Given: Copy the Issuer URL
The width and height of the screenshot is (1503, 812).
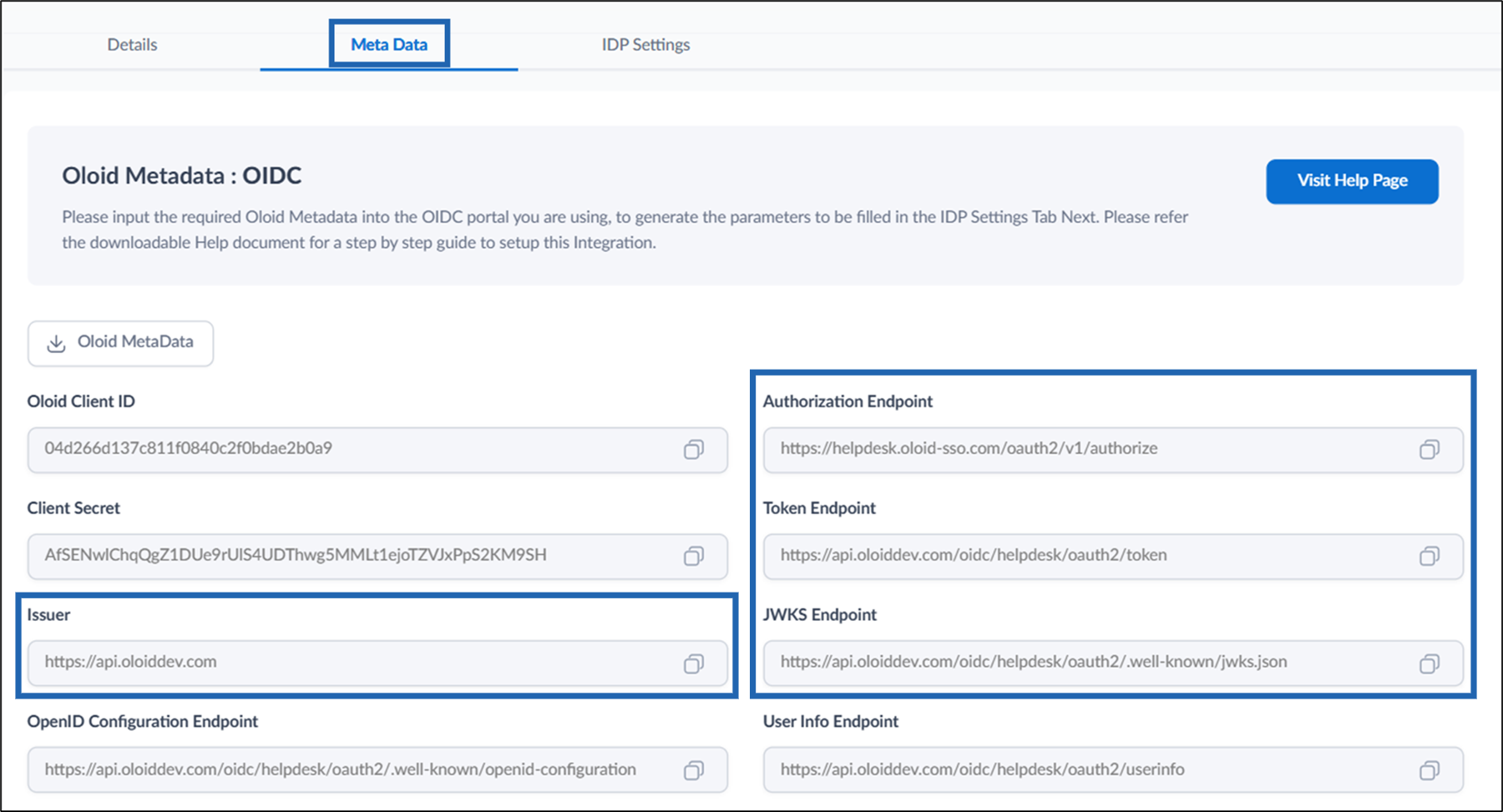Looking at the screenshot, I should pos(693,663).
